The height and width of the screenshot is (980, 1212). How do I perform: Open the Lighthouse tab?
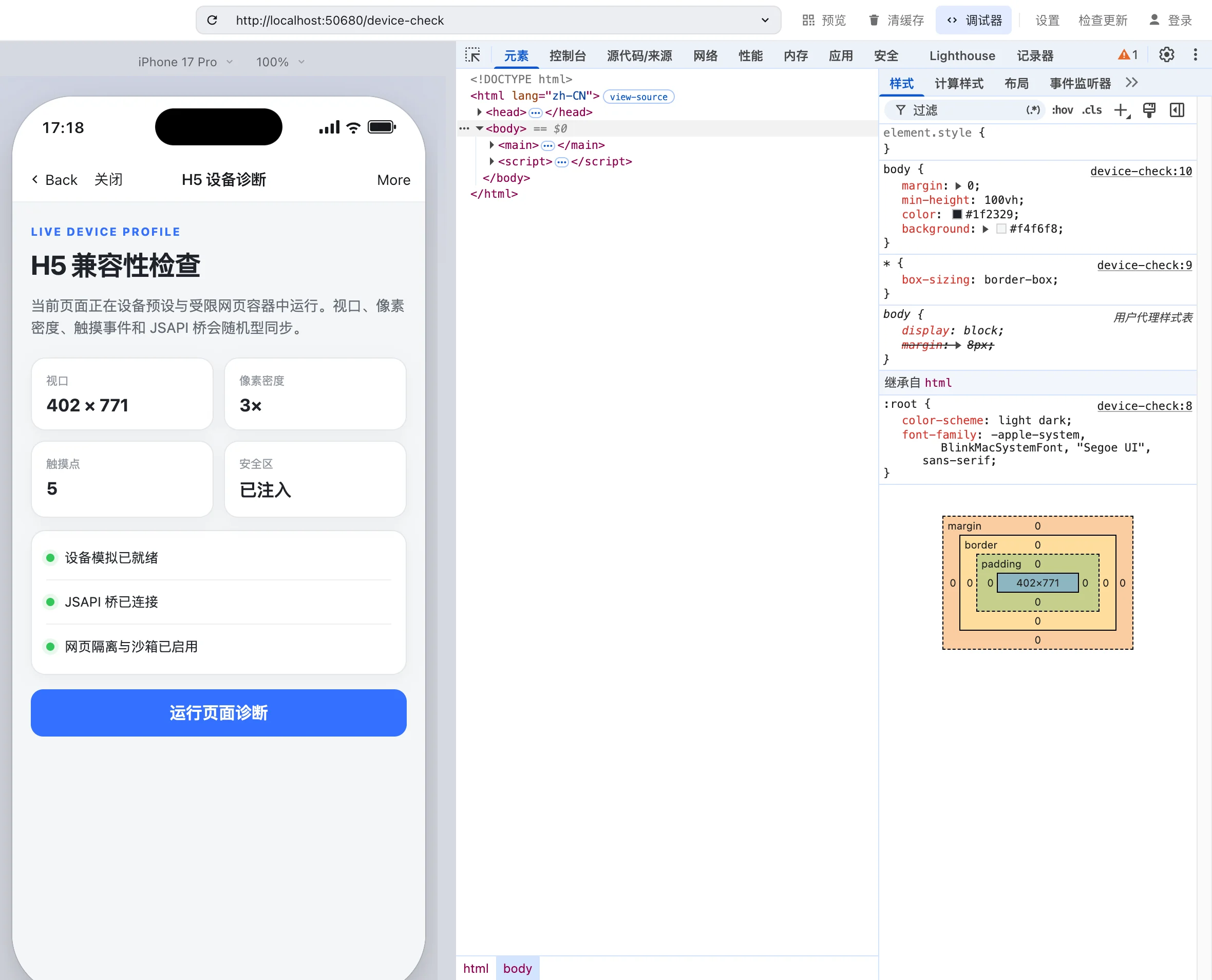click(x=962, y=56)
